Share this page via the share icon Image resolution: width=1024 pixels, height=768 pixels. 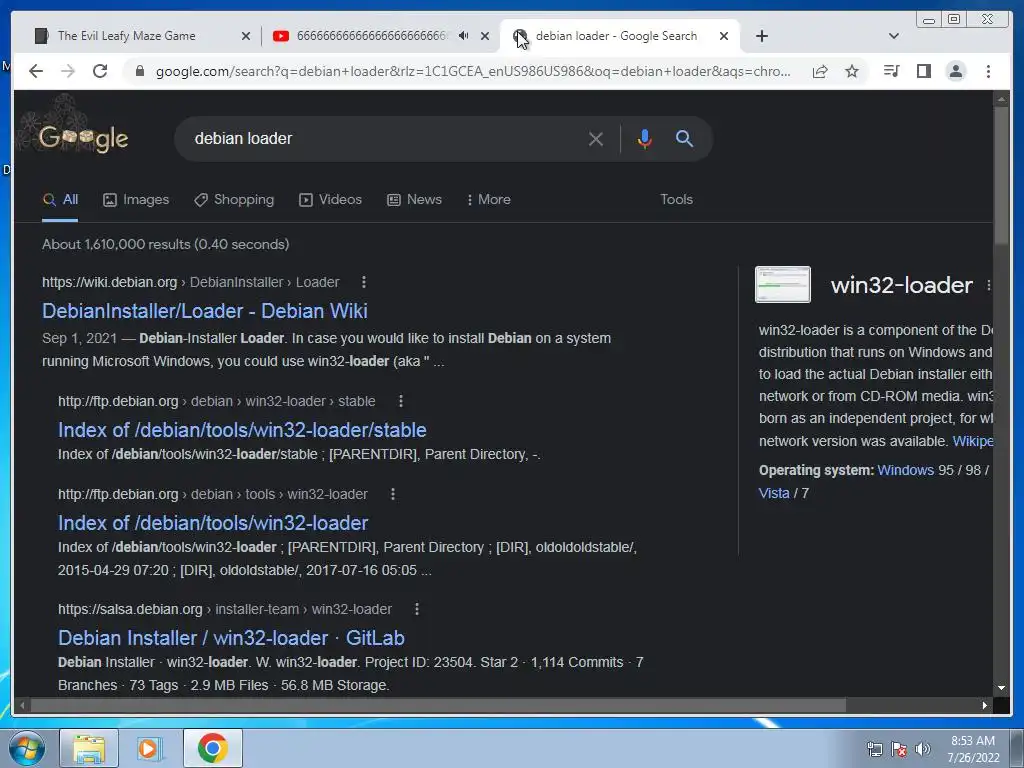pyautogui.click(x=820, y=71)
